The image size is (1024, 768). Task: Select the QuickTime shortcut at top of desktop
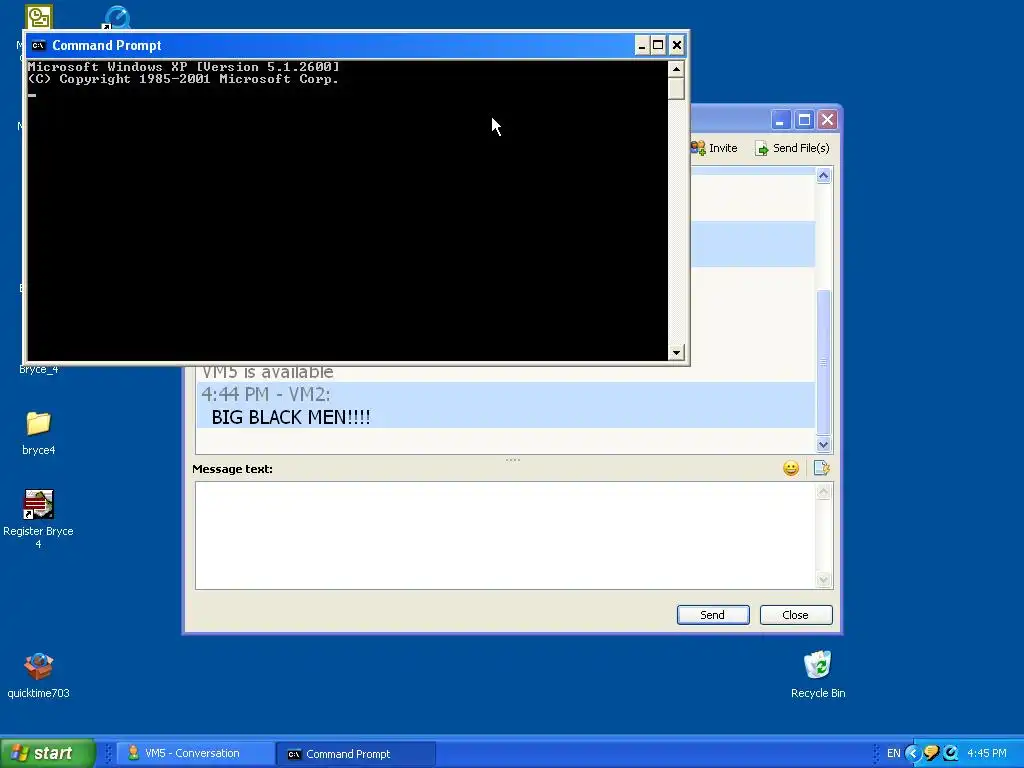coord(117,18)
